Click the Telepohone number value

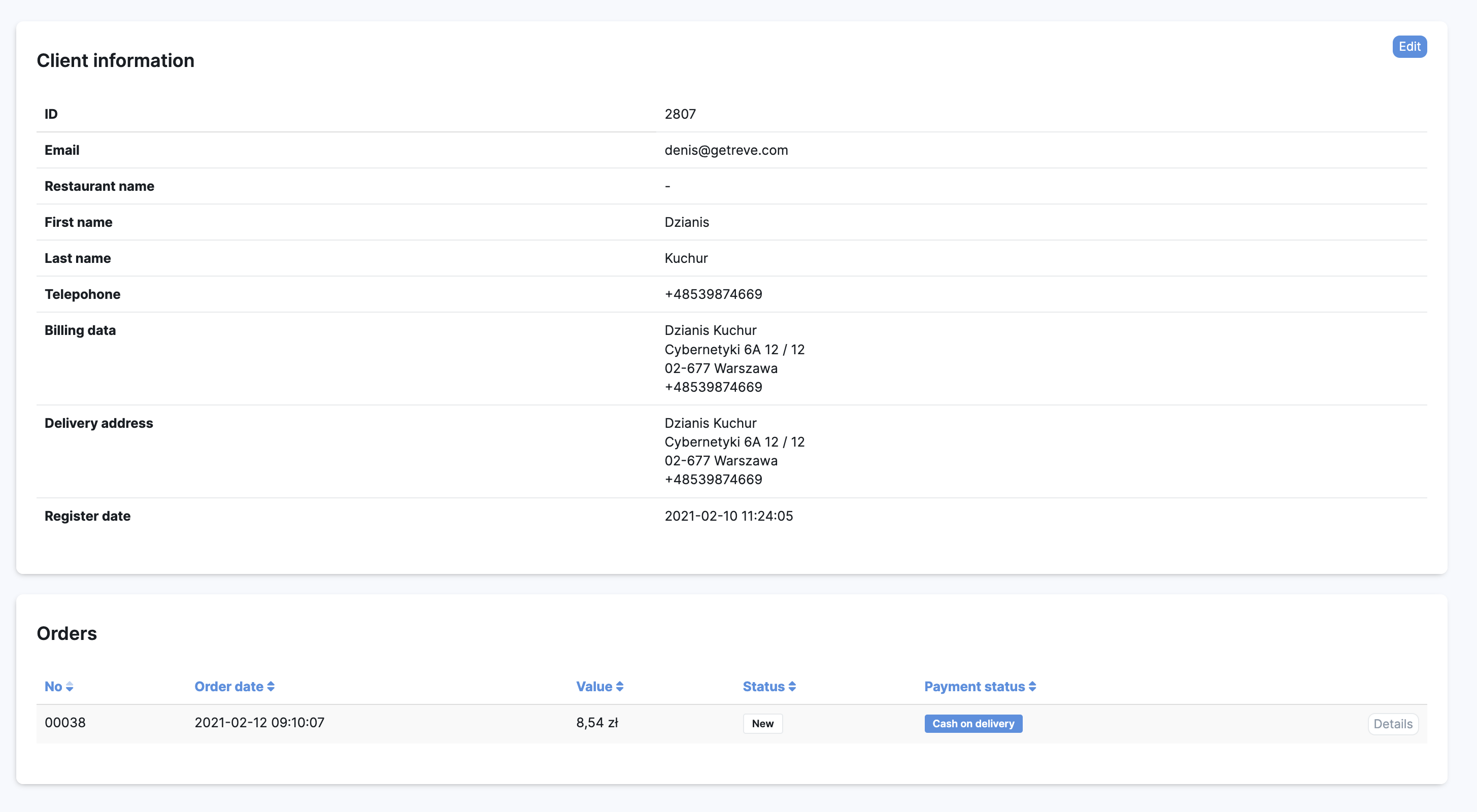(x=713, y=294)
